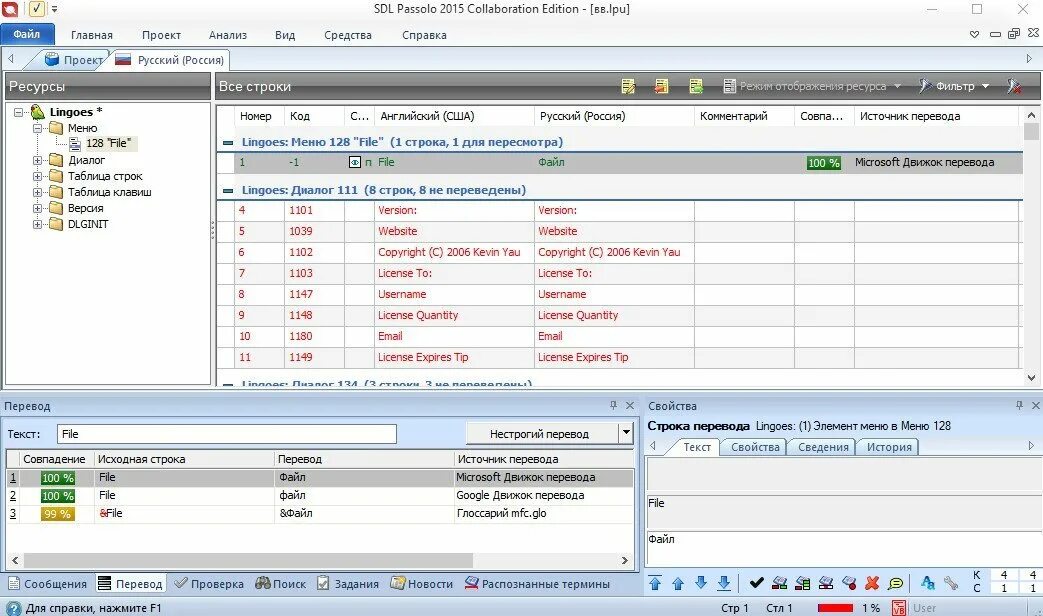Viewport: 1043px width, 616px height.
Task: Click the red-arrow list icon in strings header
Action: point(661,86)
